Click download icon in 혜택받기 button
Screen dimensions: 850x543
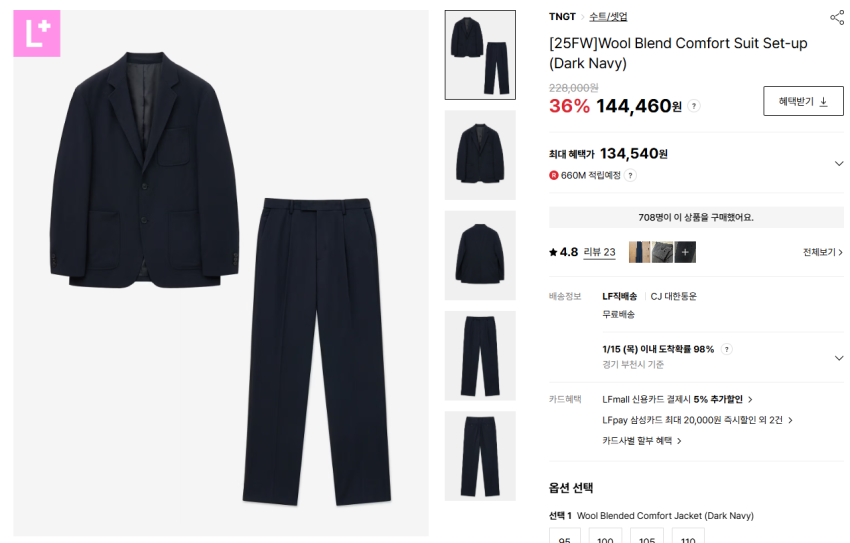[x=823, y=101]
